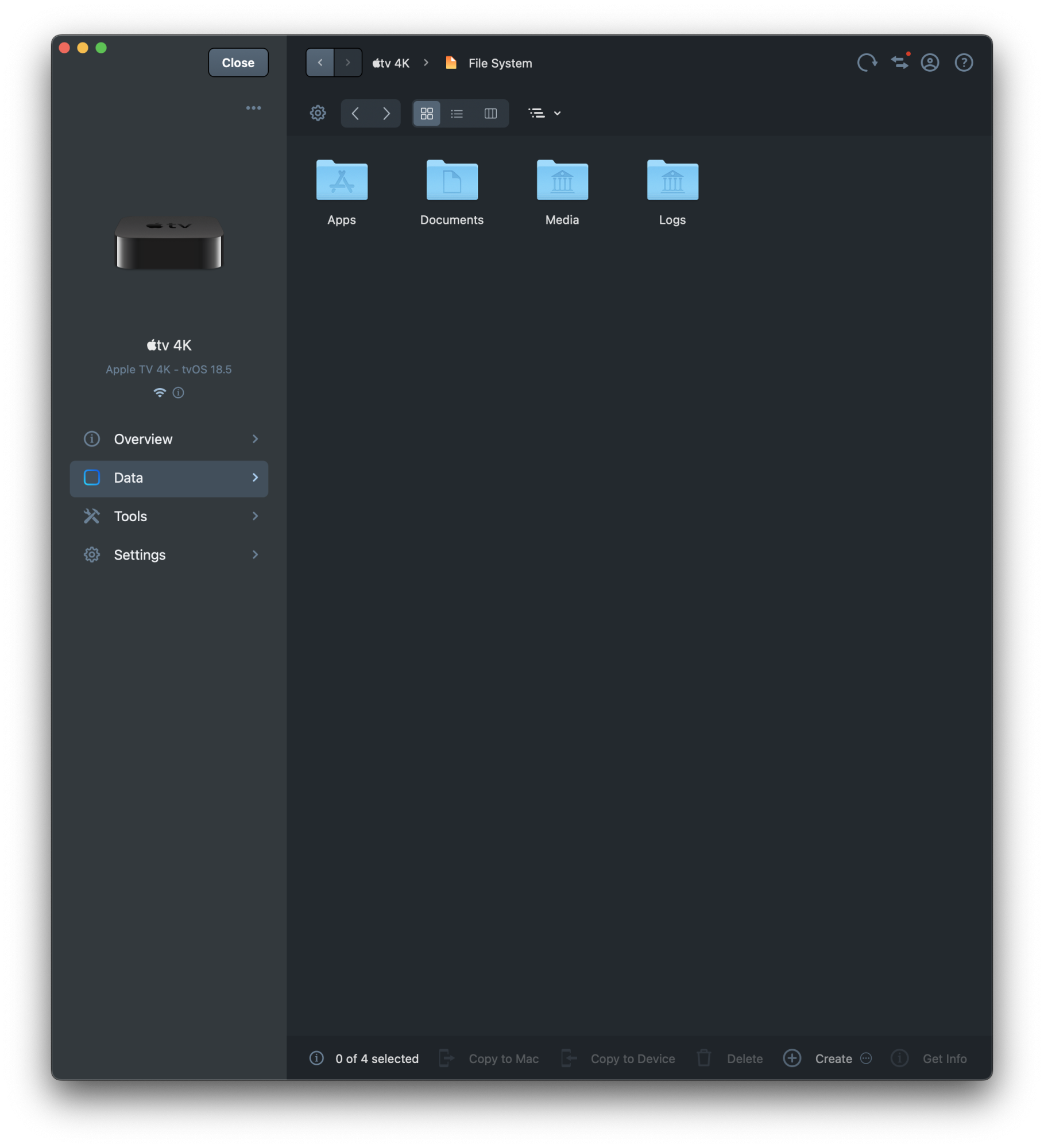Viewport: 1044px width, 1148px height.
Task: Open the Settings section
Action: [169, 554]
